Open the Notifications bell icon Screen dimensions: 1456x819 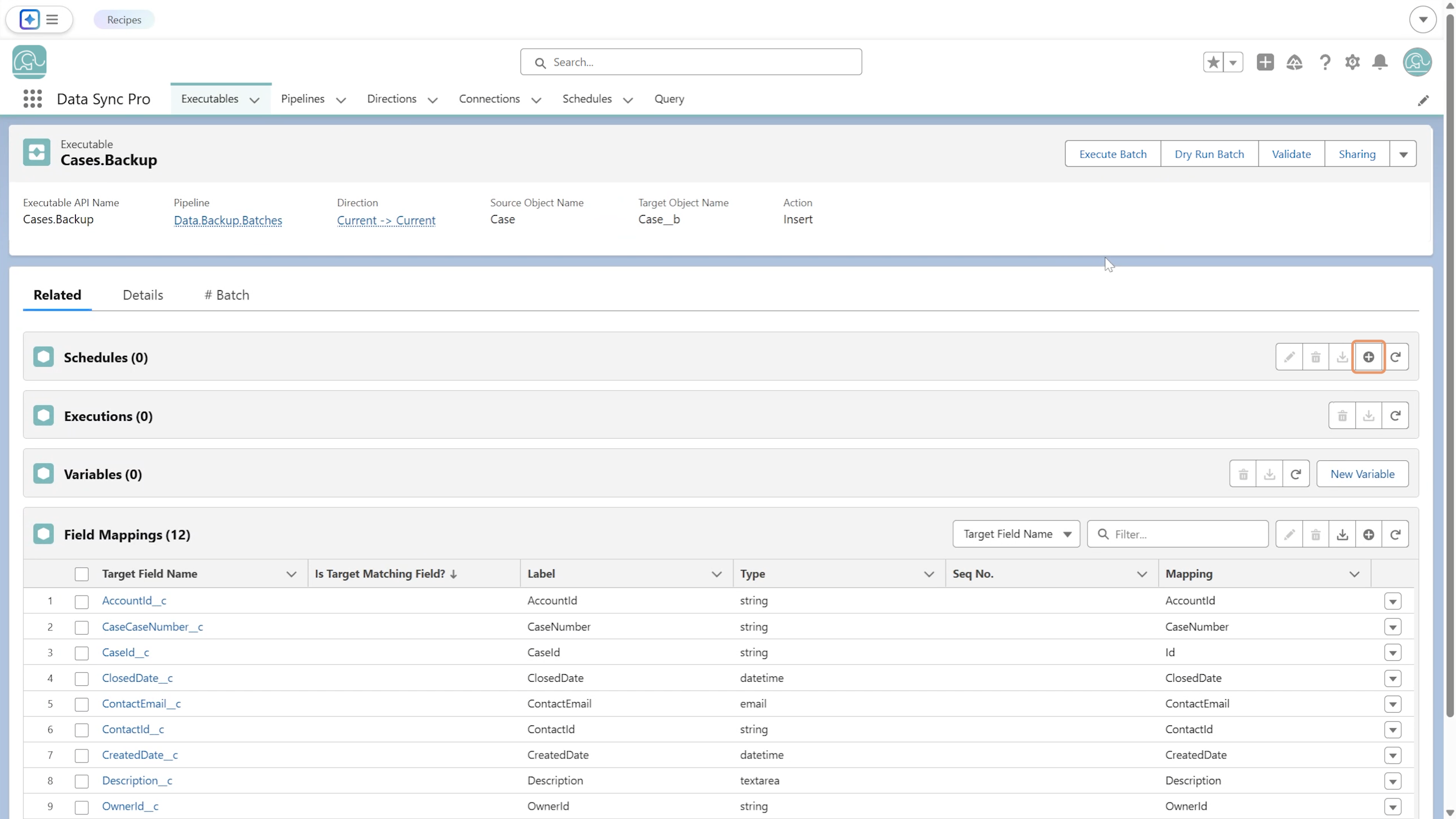(1380, 62)
